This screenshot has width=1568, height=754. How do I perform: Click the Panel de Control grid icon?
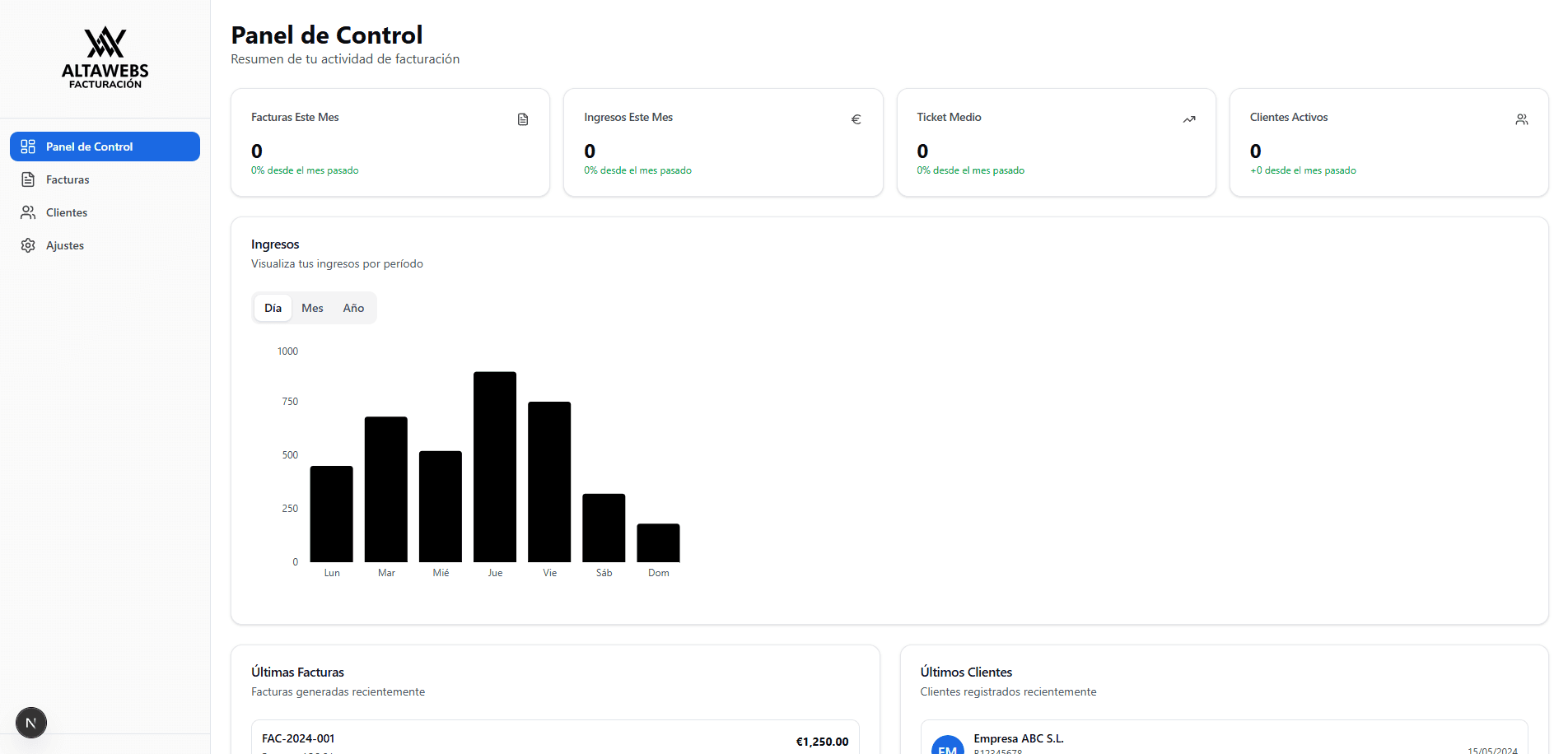[28, 147]
